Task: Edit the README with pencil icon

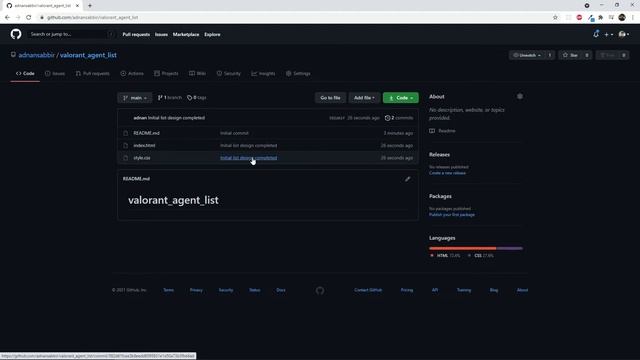Action: pyautogui.click(x=407, y=179)
